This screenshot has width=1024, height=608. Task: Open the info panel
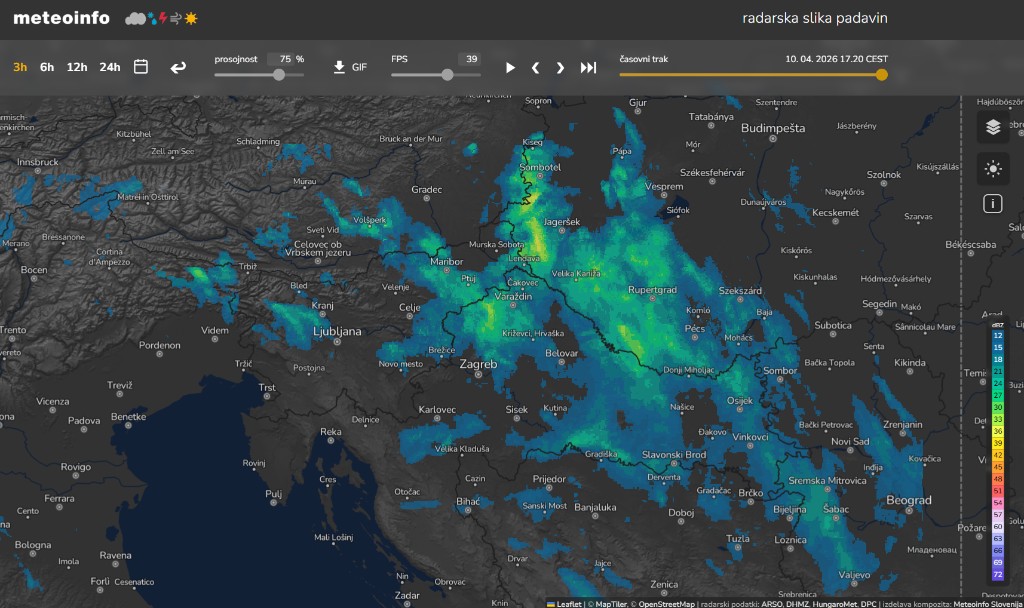(x=993, y=202)
